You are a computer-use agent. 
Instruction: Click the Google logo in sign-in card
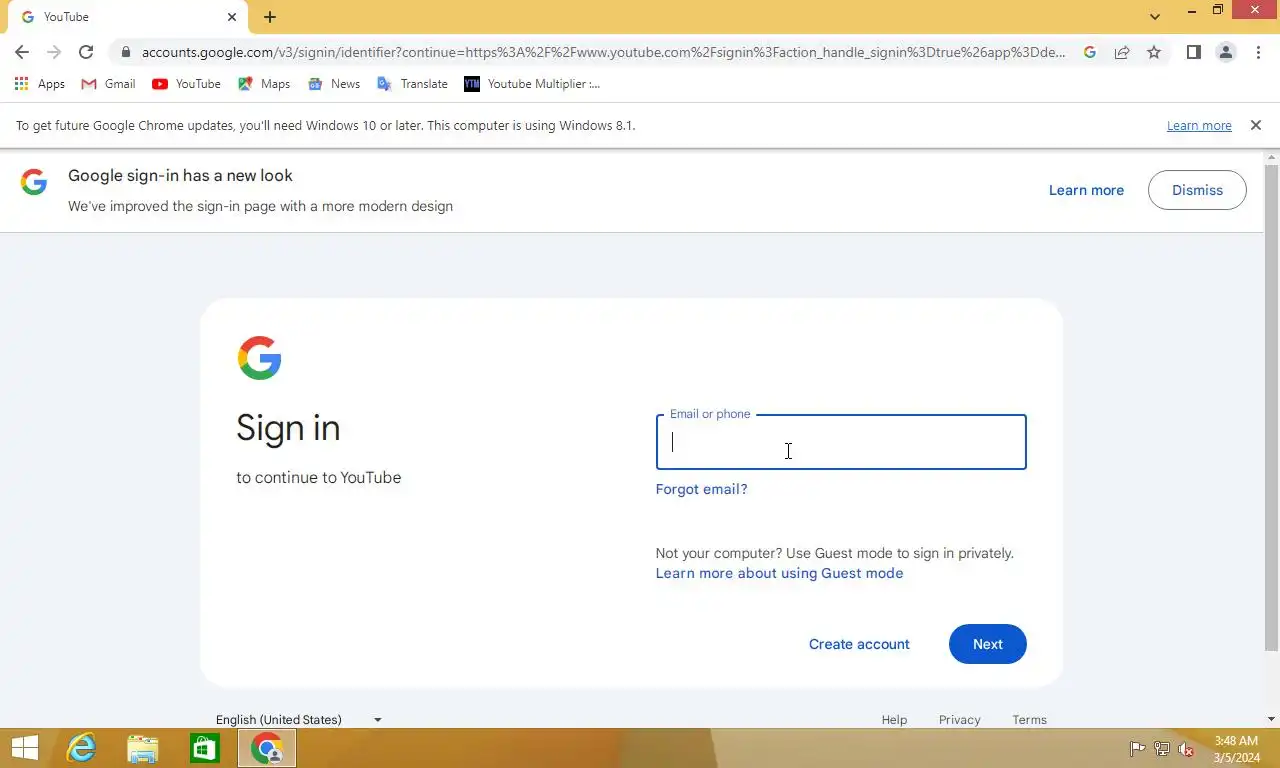(x=260, y=358)
